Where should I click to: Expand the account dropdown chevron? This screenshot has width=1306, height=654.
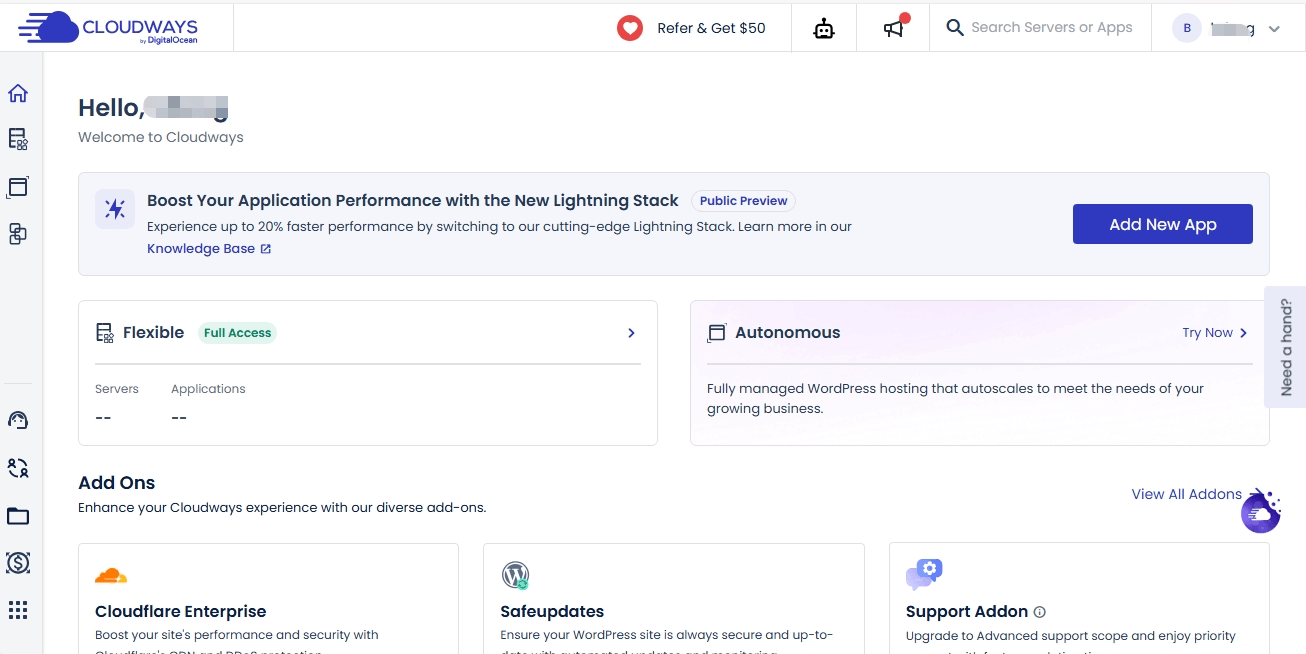(x=1274, y=29)
